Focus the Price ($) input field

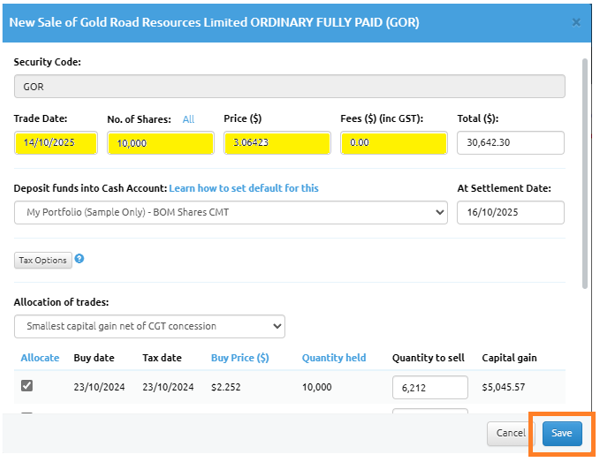pos(274,143)
